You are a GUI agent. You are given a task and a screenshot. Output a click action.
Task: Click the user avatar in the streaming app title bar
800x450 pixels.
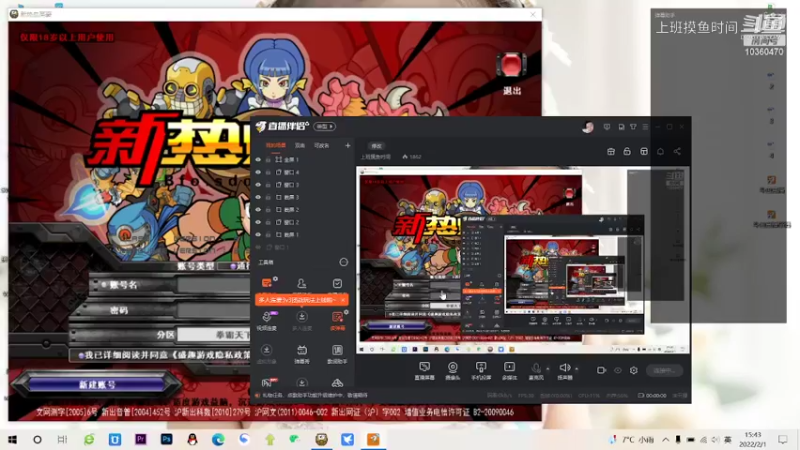[x=588, y=127]
